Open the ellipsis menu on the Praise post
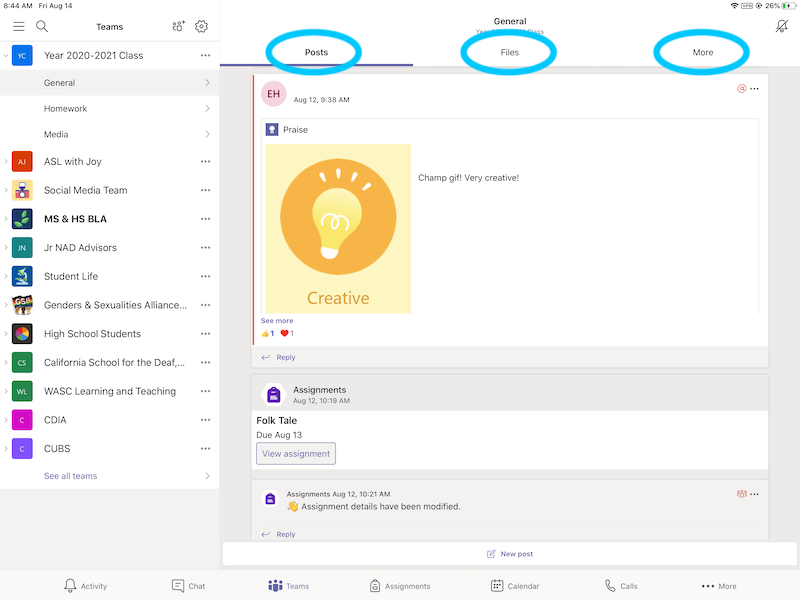 [x=755, y=89]
